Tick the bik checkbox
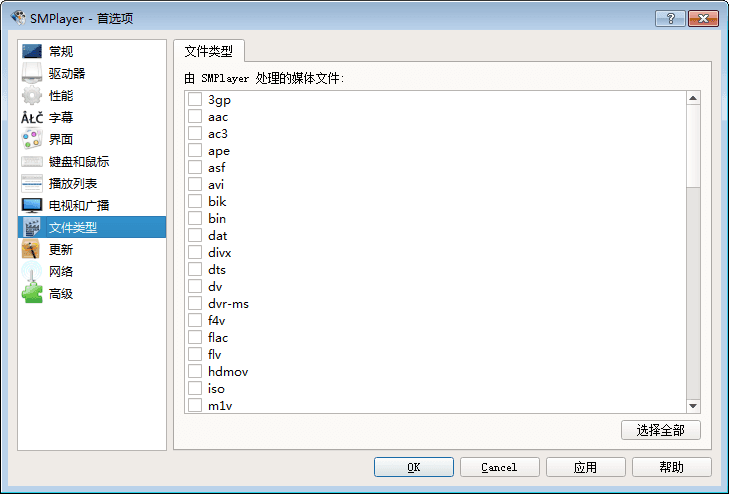Image resolution: width=729 pixels, height=494 pixels. [x=195, y=201]
